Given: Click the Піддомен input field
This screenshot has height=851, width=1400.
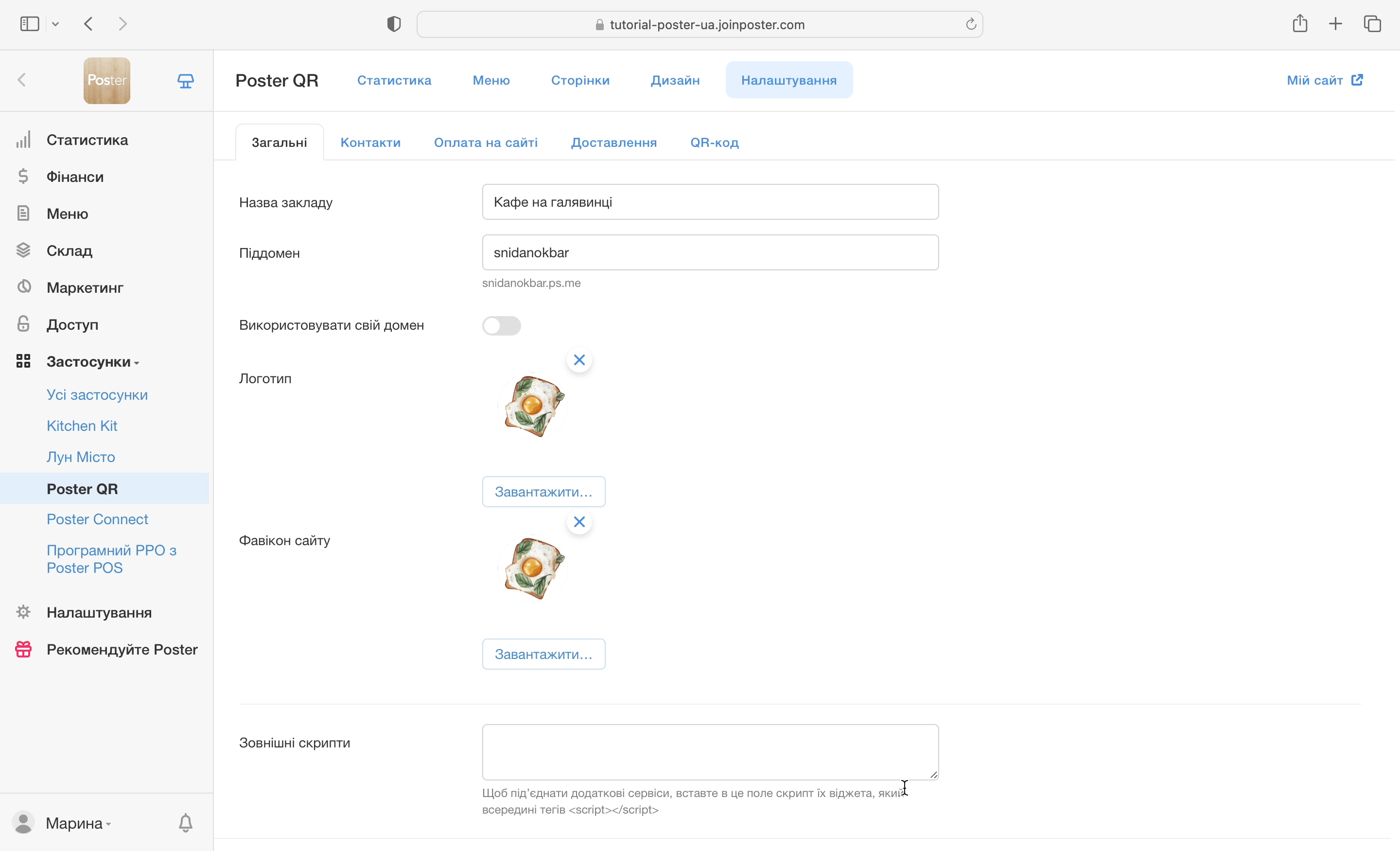Looking at the screenshot, I should click(710, 252).
